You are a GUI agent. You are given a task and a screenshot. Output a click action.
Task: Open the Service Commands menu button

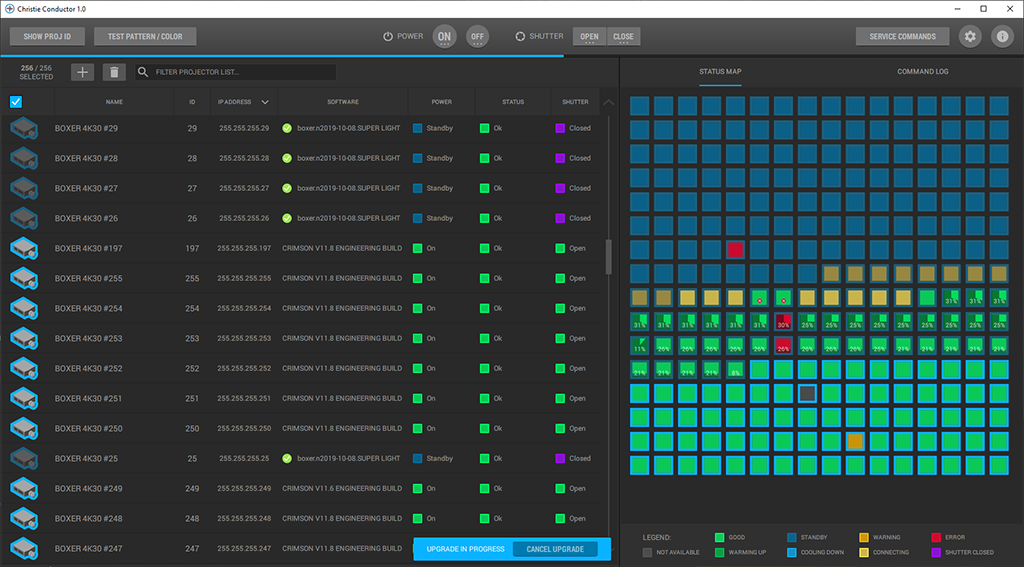(902, 37)
